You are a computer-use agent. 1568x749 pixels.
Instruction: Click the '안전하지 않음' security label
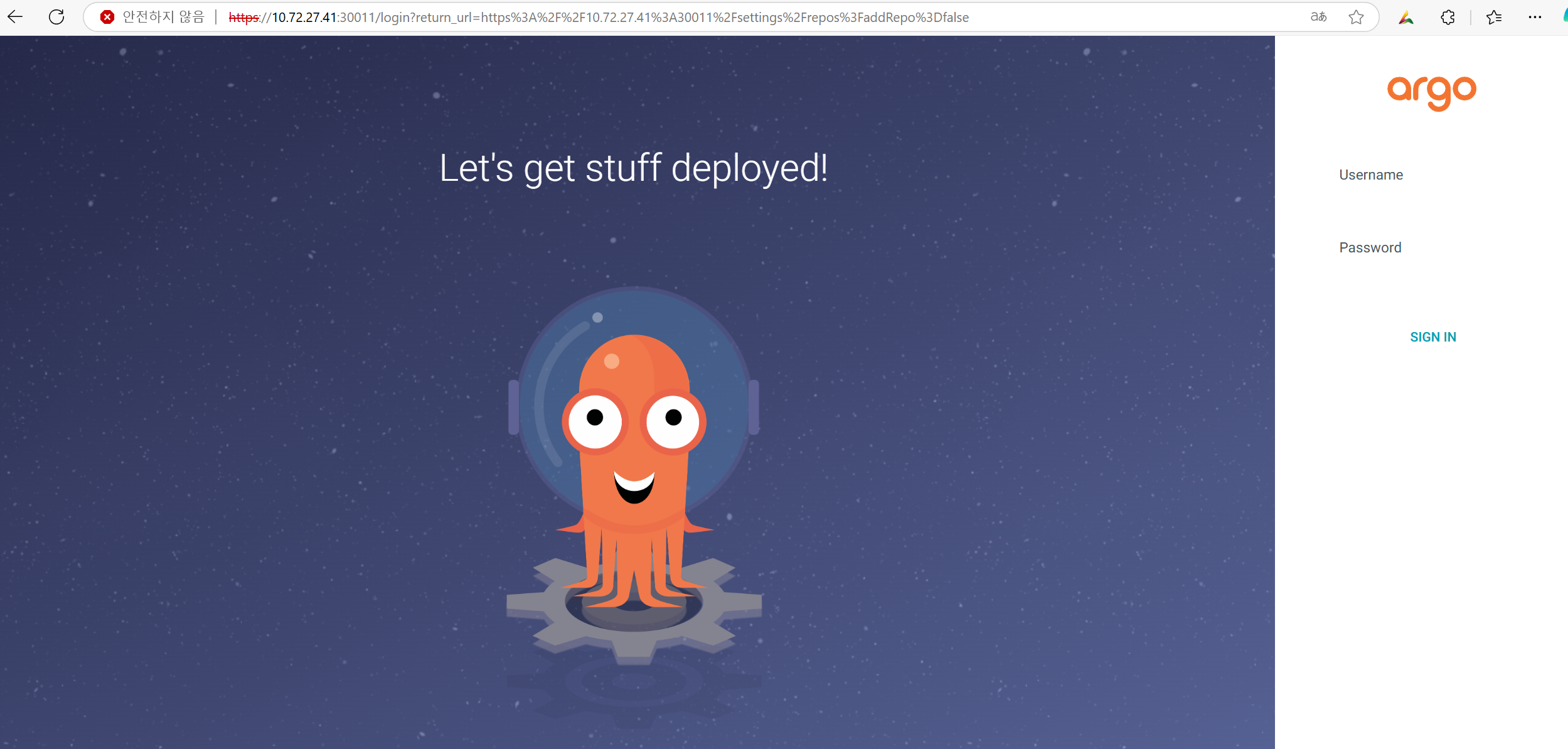coord(163,17)
